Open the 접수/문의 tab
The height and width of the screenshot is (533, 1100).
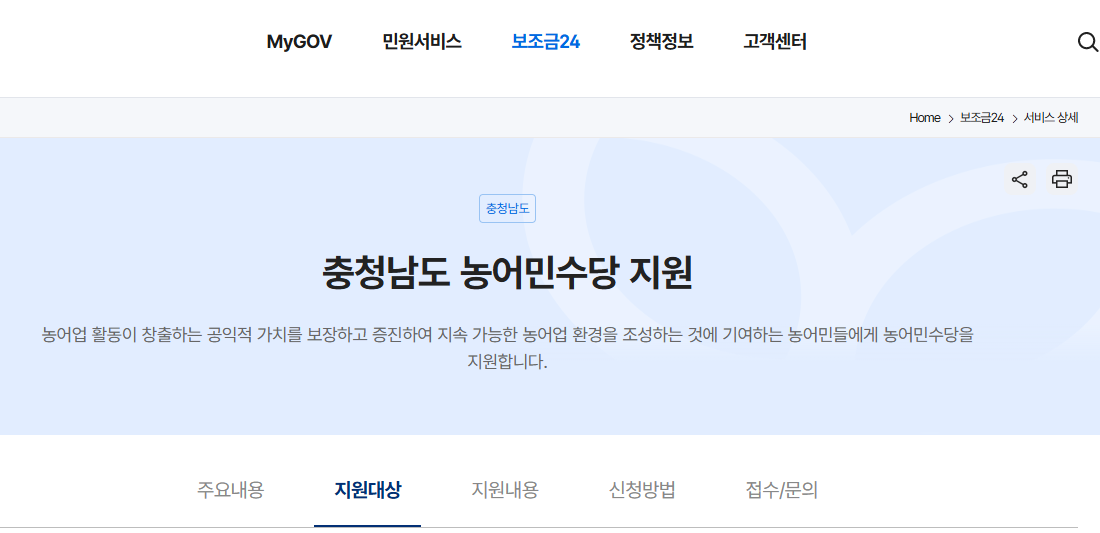click(x=782, y=490)
